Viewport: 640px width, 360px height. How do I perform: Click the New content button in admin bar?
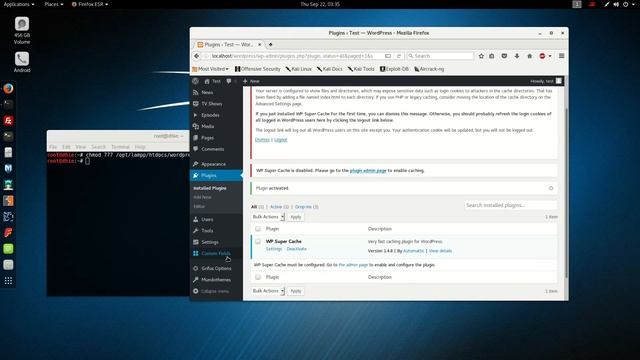click(x=251, y=81)
